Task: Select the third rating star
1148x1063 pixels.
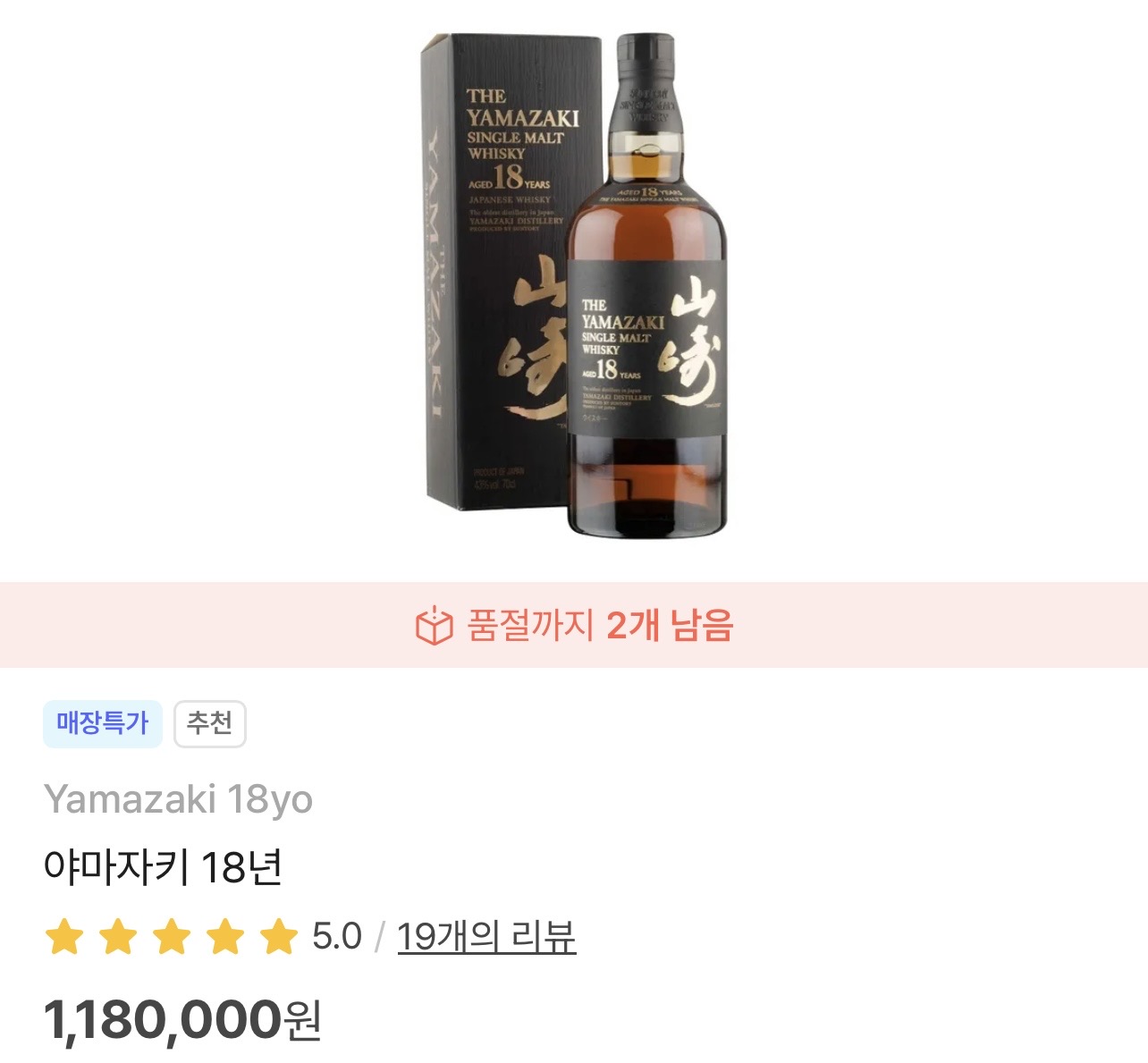Action: tap(172, 937)
